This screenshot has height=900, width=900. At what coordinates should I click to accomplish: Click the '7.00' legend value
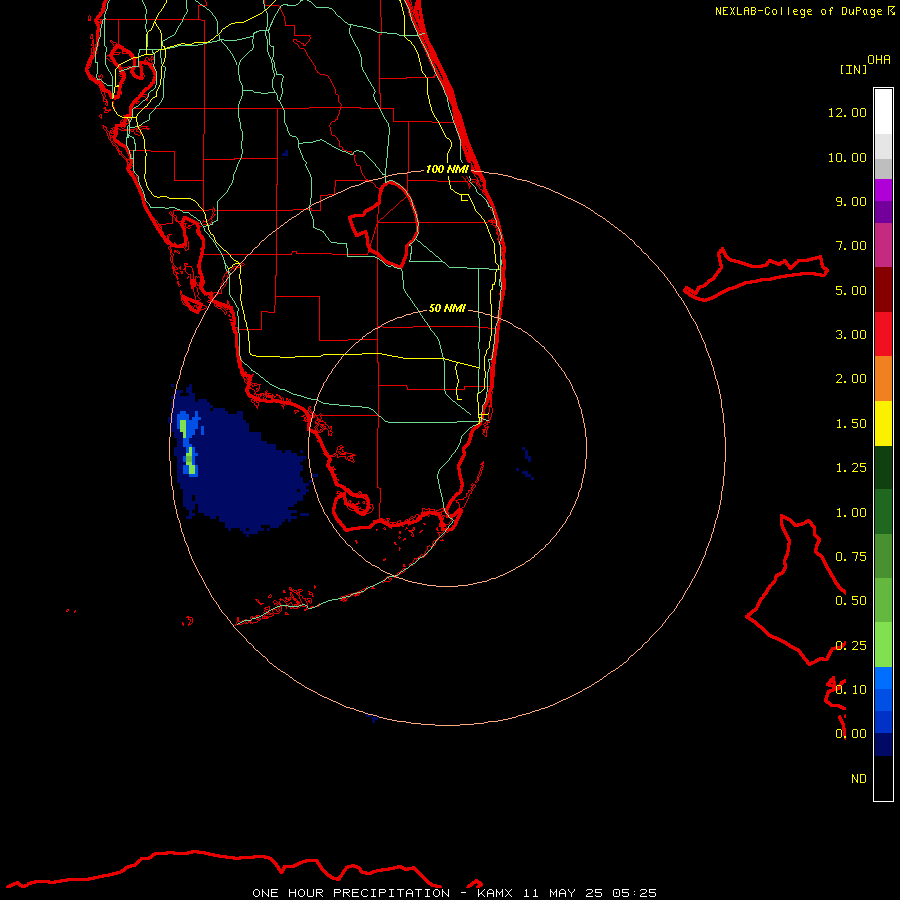pos(851,246)
